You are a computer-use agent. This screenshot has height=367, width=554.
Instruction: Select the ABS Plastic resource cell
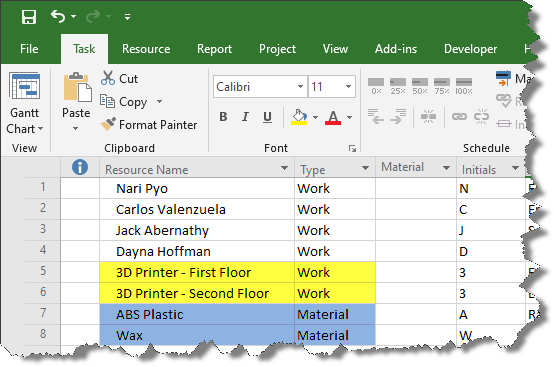[197, 314]
